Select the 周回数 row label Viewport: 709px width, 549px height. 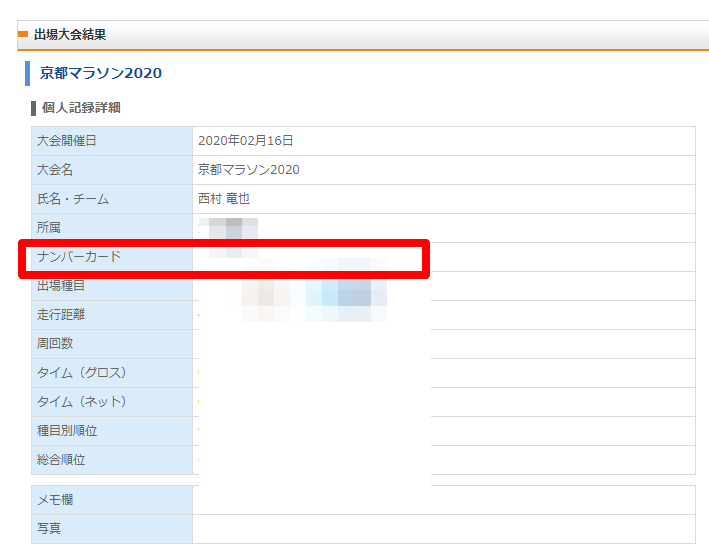coord(55,344)
